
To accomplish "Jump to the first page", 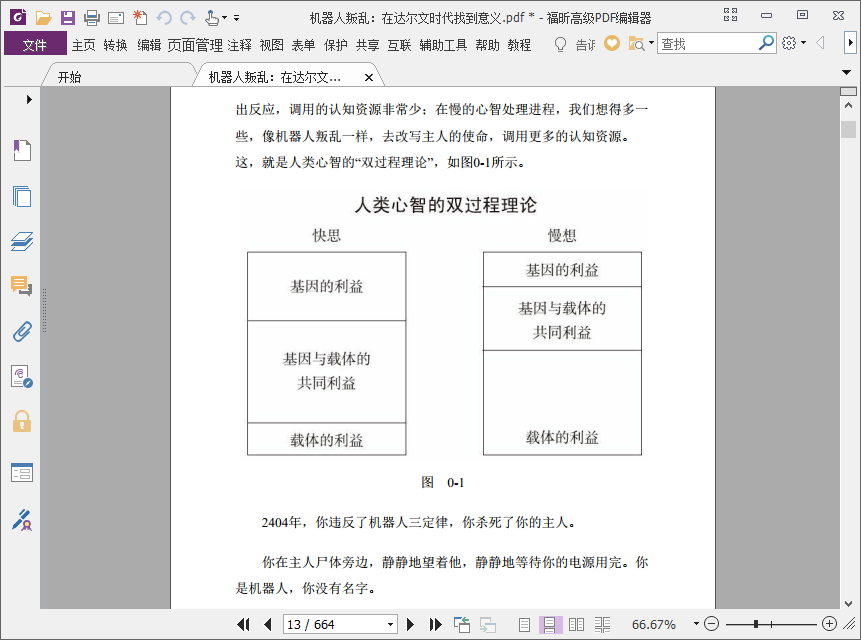I will point(243,624).
